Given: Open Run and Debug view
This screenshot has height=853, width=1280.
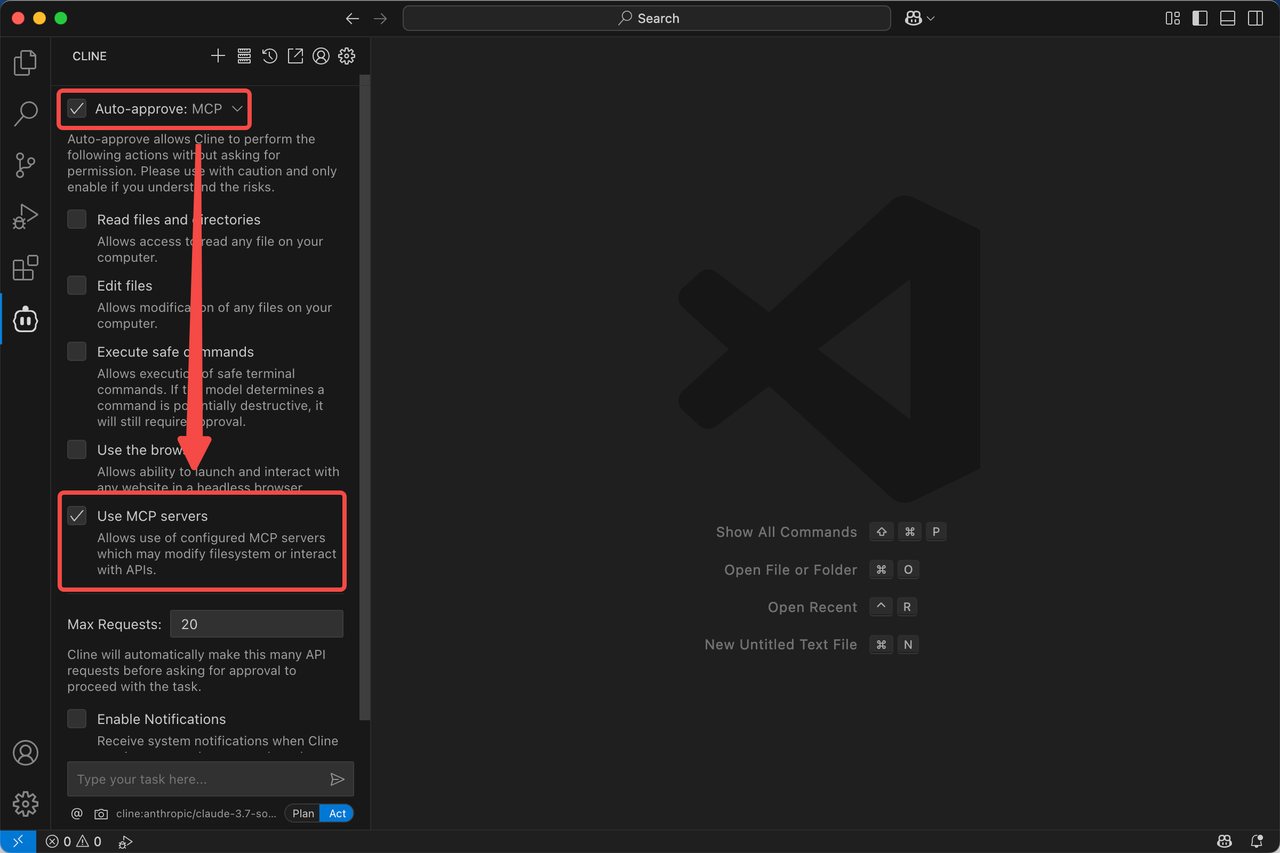Looking at the screenshot, I should coord(25,216).
